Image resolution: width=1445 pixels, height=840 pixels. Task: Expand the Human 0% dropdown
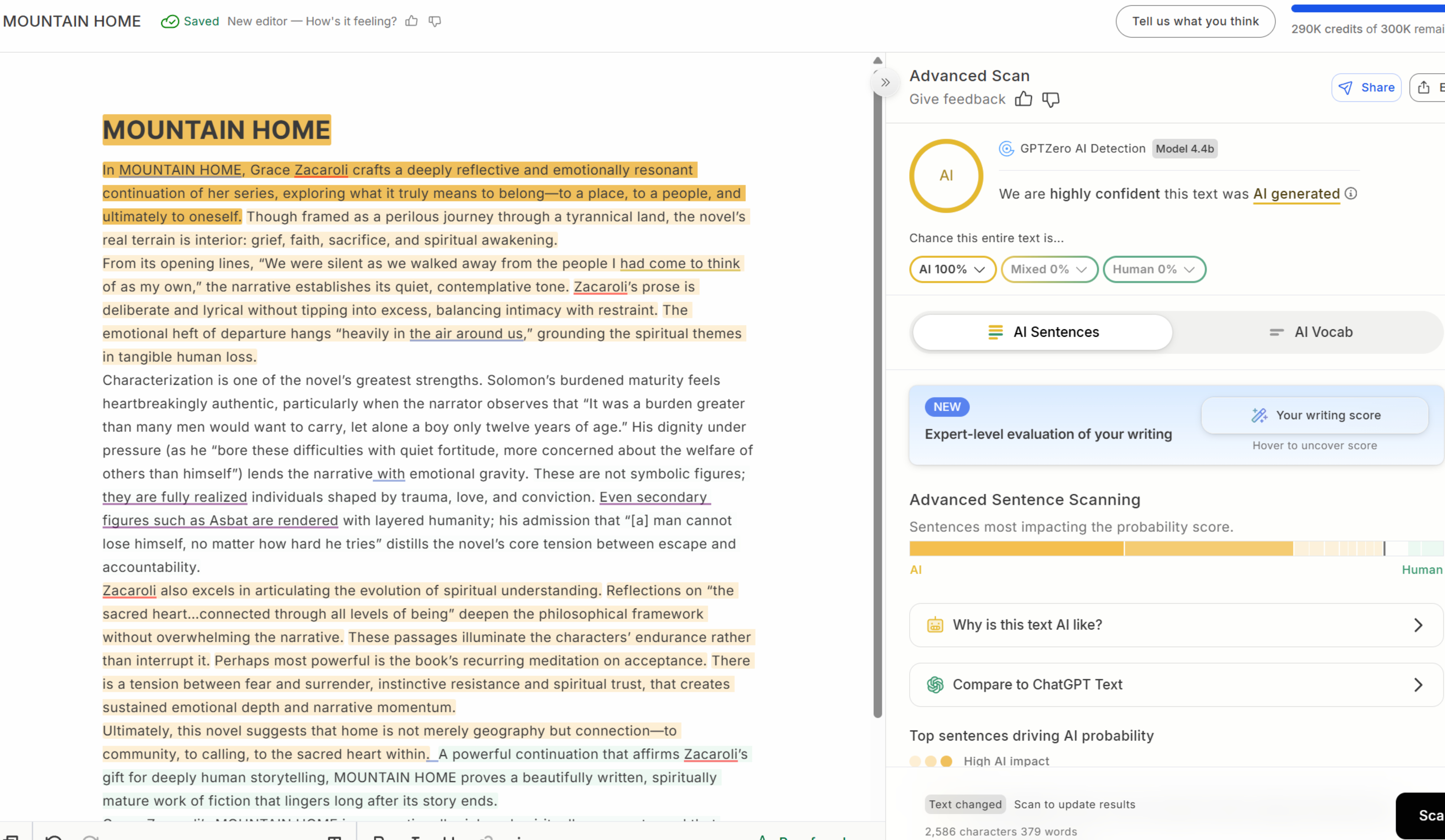click(1154, 269)
